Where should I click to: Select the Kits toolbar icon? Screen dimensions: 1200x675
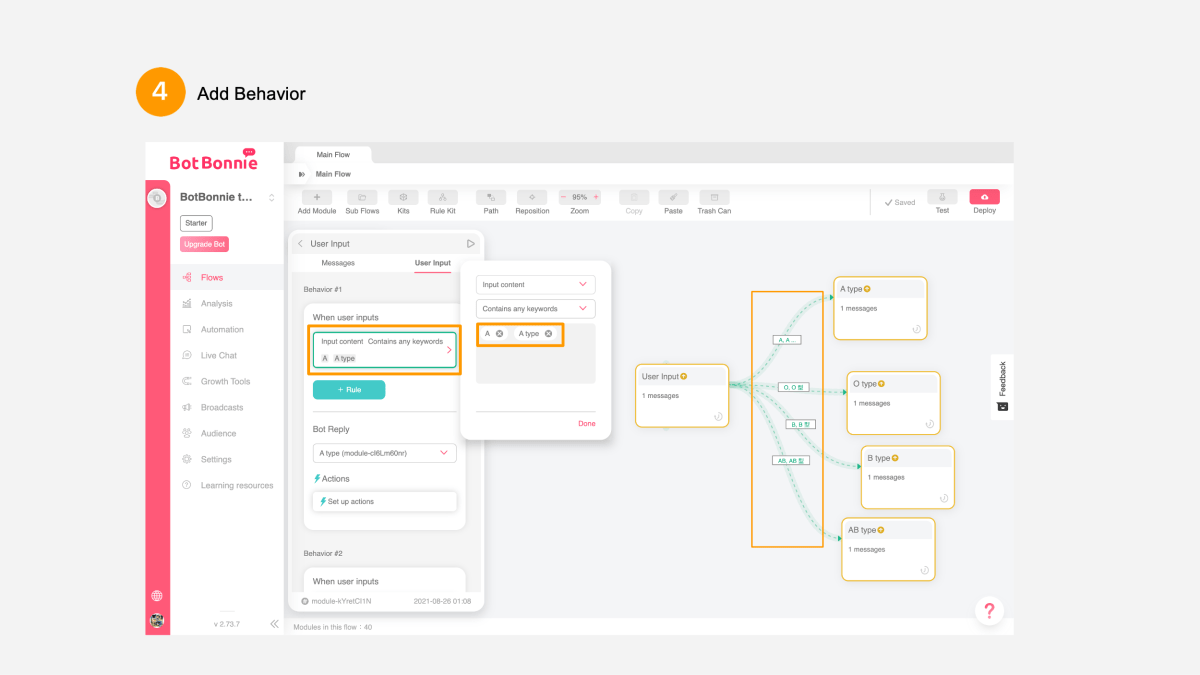pyautogui.click(x=403, y=198)
